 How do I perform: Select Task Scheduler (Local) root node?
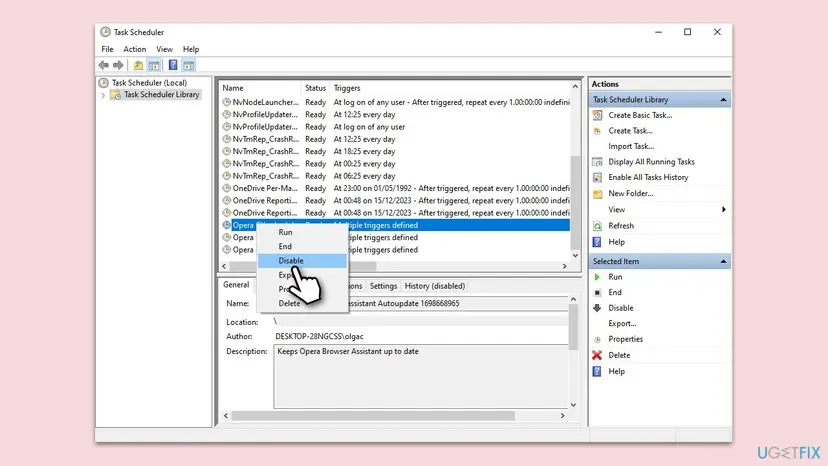[x=149, y=82]
